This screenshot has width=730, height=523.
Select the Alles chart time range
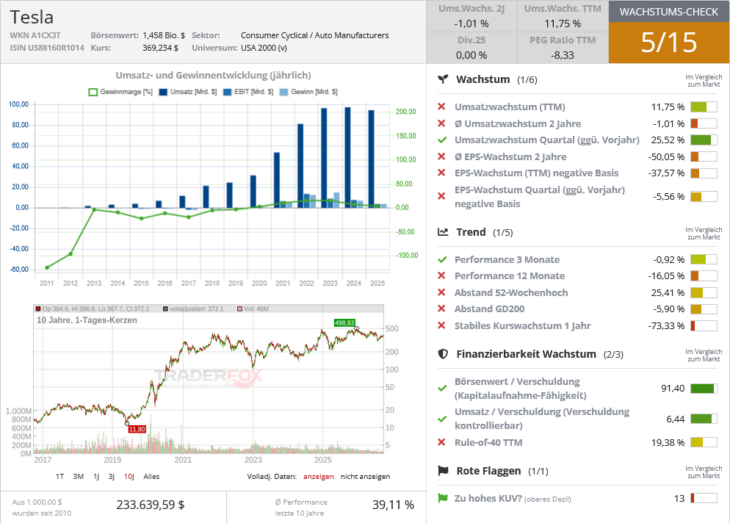151,476
